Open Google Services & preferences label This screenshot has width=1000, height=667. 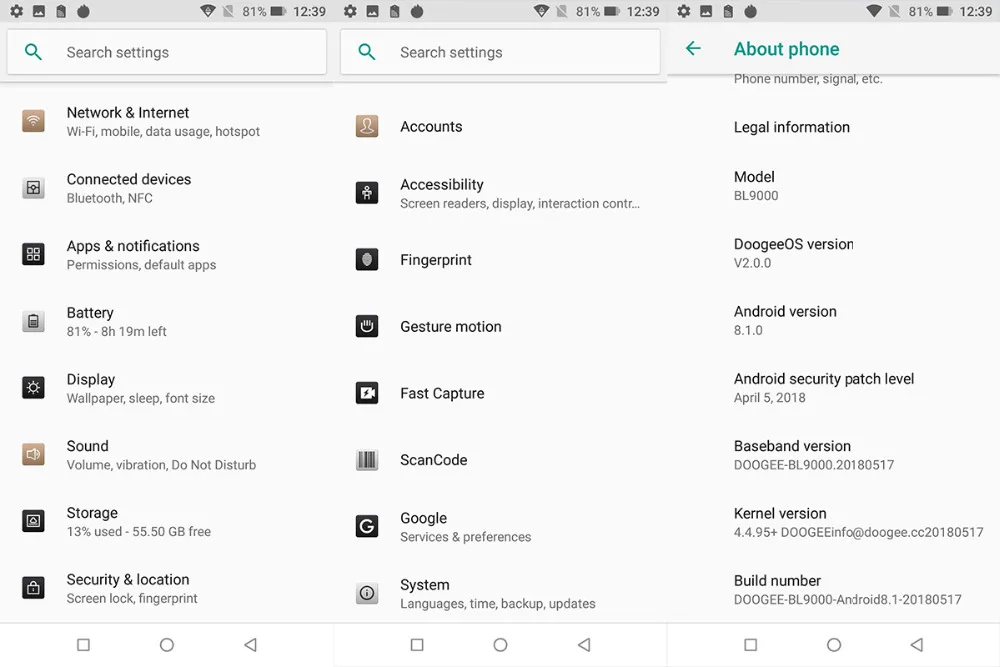(466, 527)
